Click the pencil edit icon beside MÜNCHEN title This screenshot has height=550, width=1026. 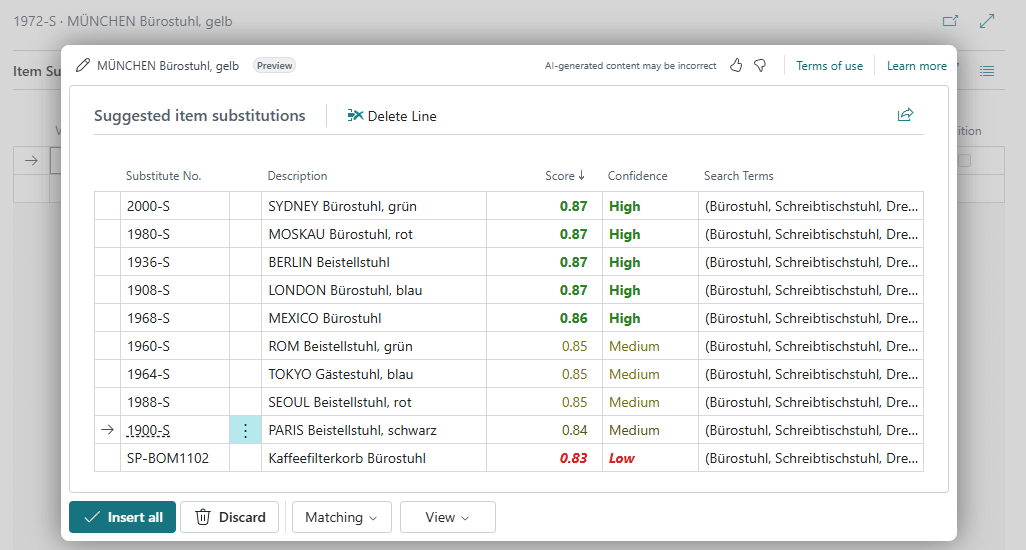click(83, 66)
